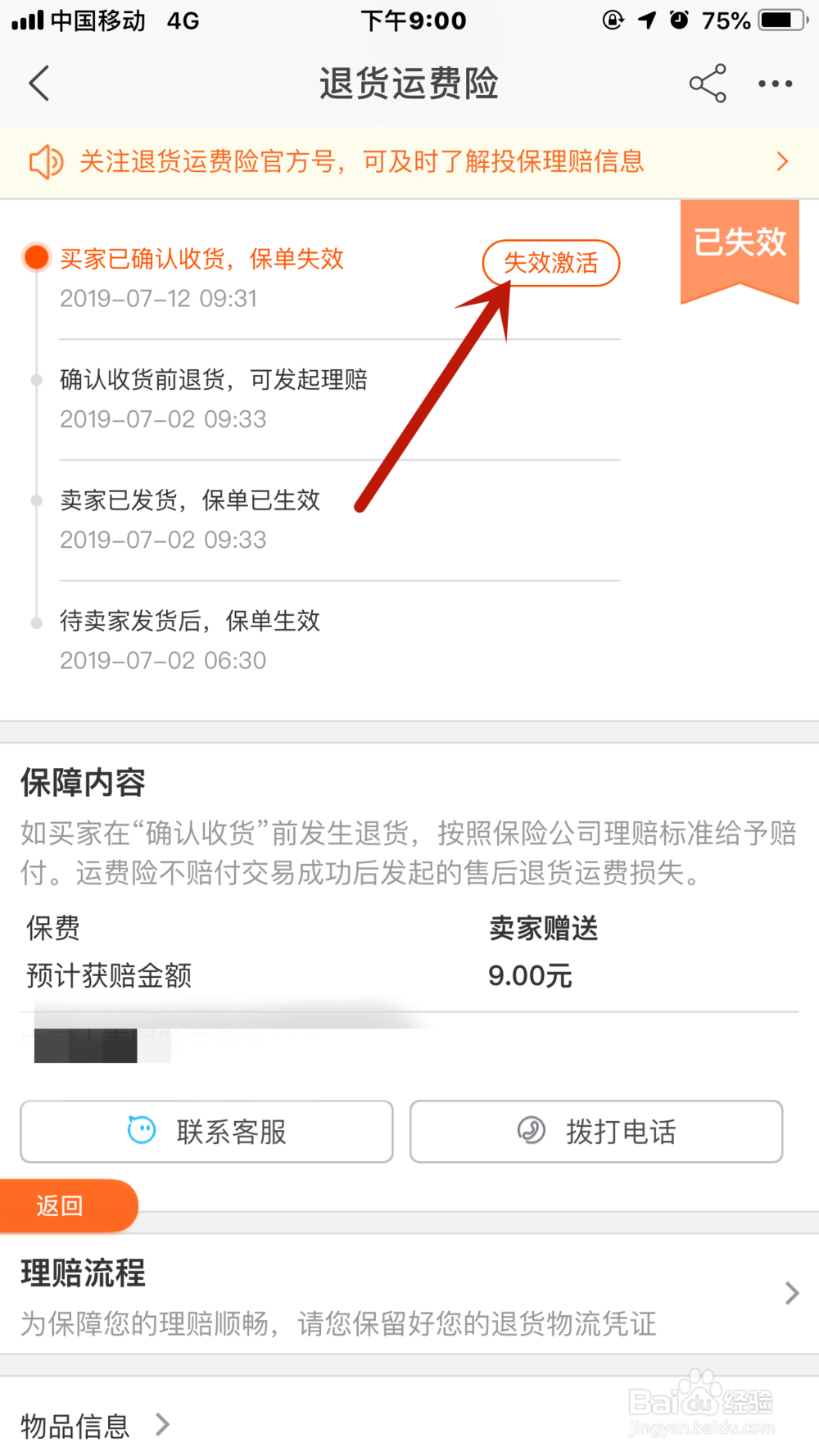
Task: Tap the customer service smiley icon
Action: click(x=142, y=1131)
